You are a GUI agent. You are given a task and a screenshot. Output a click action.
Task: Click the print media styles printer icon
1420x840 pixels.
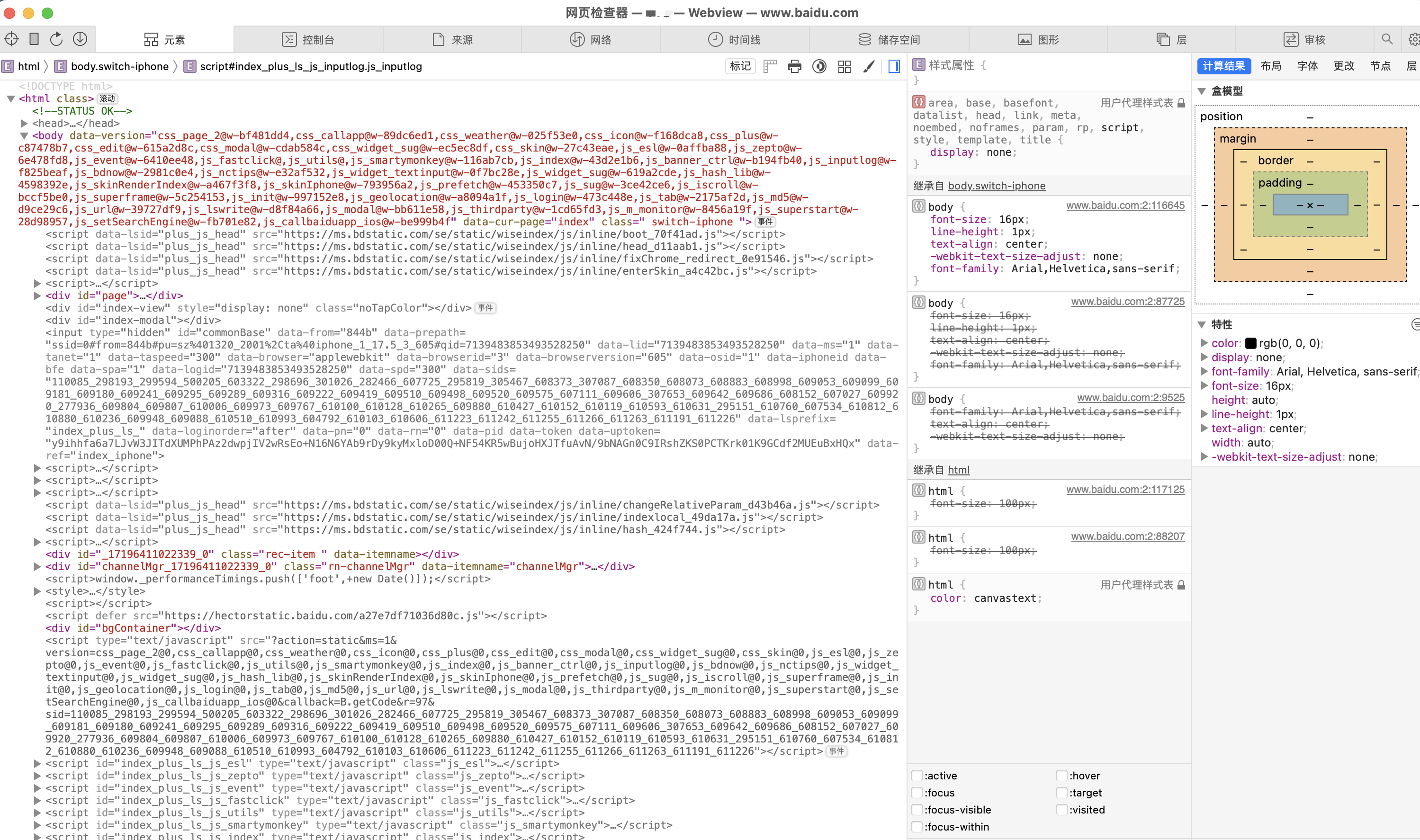(795, 66)
